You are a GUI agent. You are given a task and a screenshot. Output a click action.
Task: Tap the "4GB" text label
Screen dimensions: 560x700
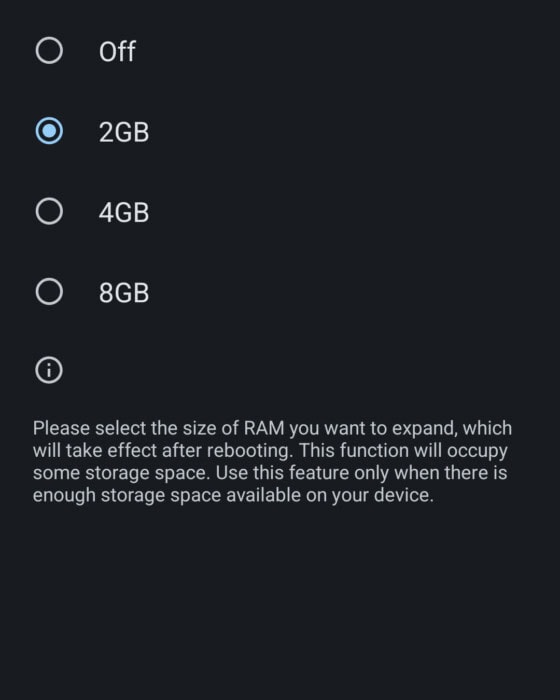[124, 212]
